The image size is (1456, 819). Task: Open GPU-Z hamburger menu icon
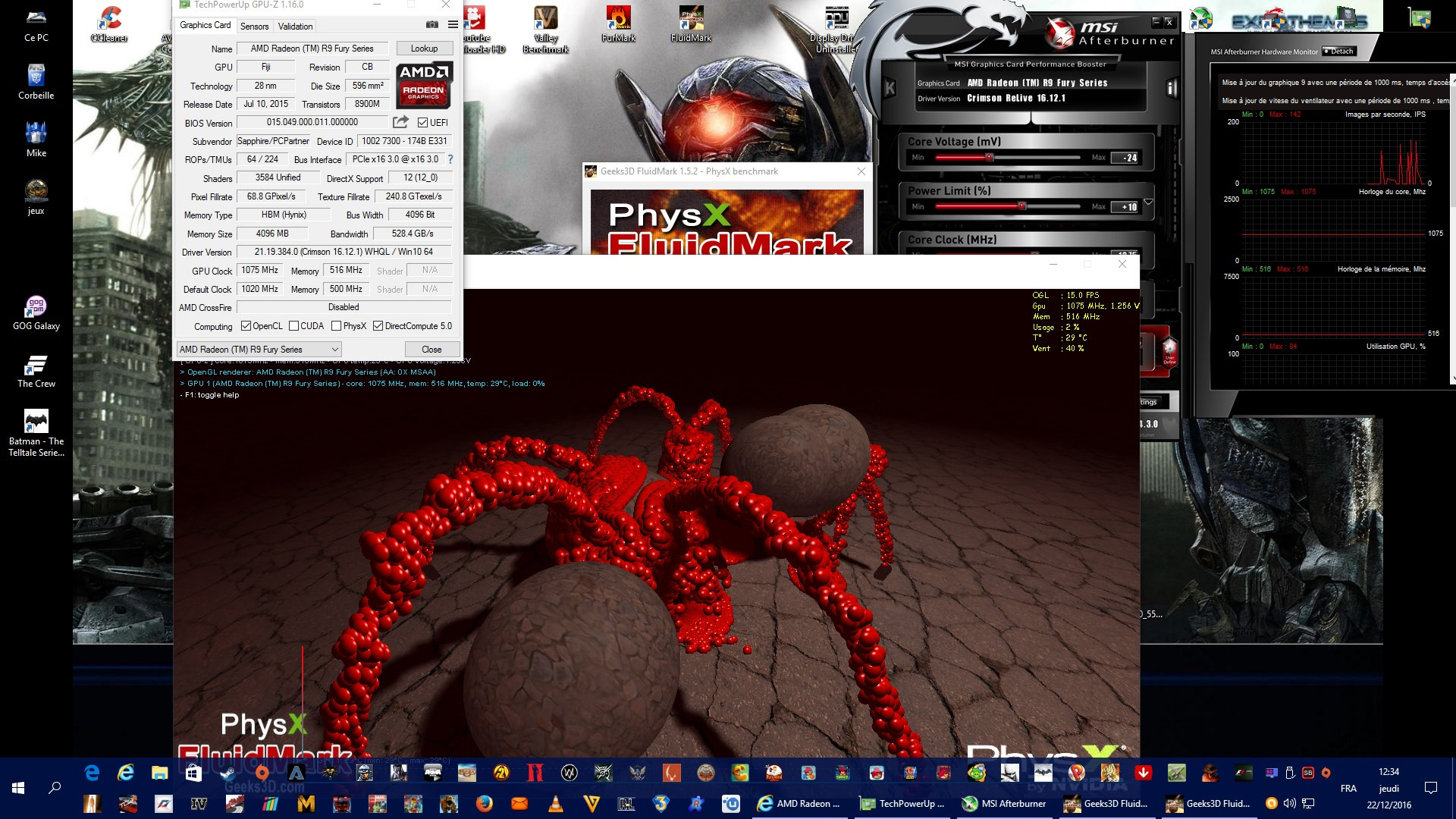453,24
